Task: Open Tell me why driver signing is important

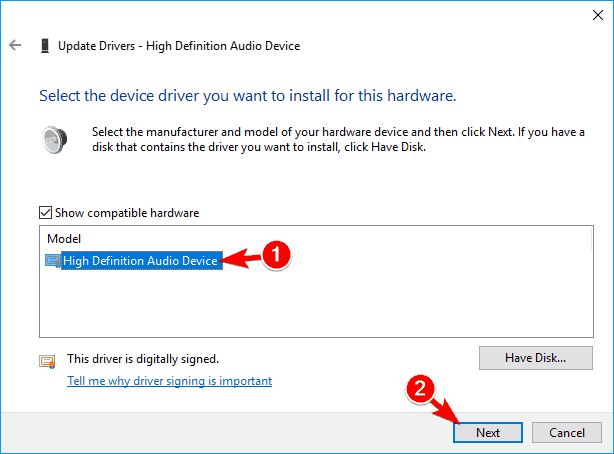Action: tap(170, 381)
